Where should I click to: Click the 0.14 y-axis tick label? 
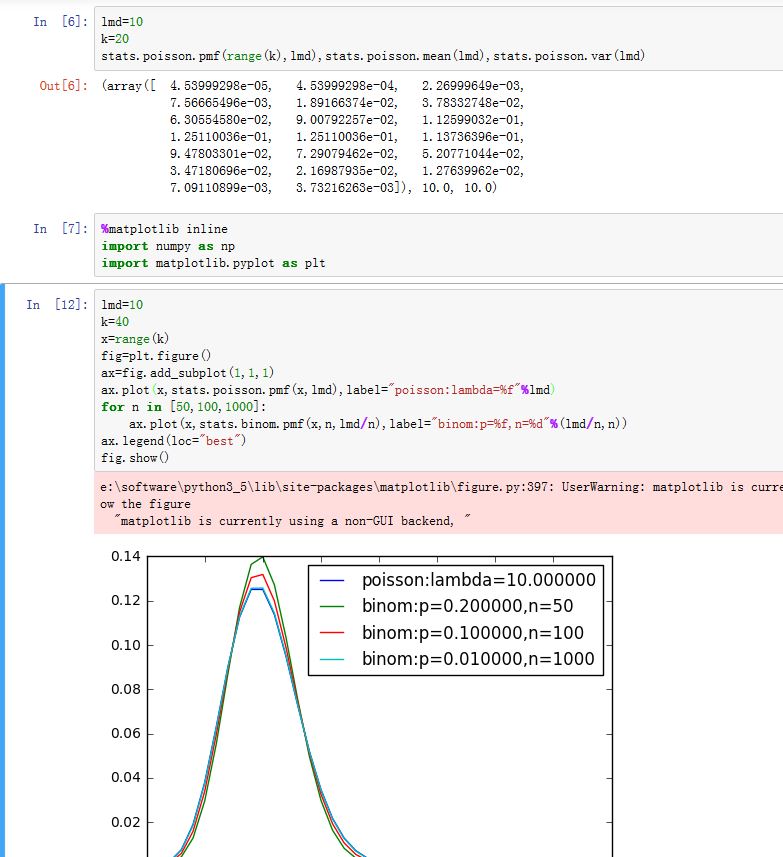(127, 557)
